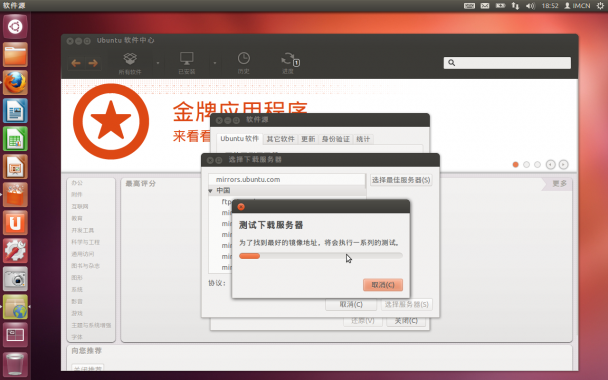
Task: Click the 选择最佳服务器(S) button
Action: pyautogui.click(x=401, y=180)
